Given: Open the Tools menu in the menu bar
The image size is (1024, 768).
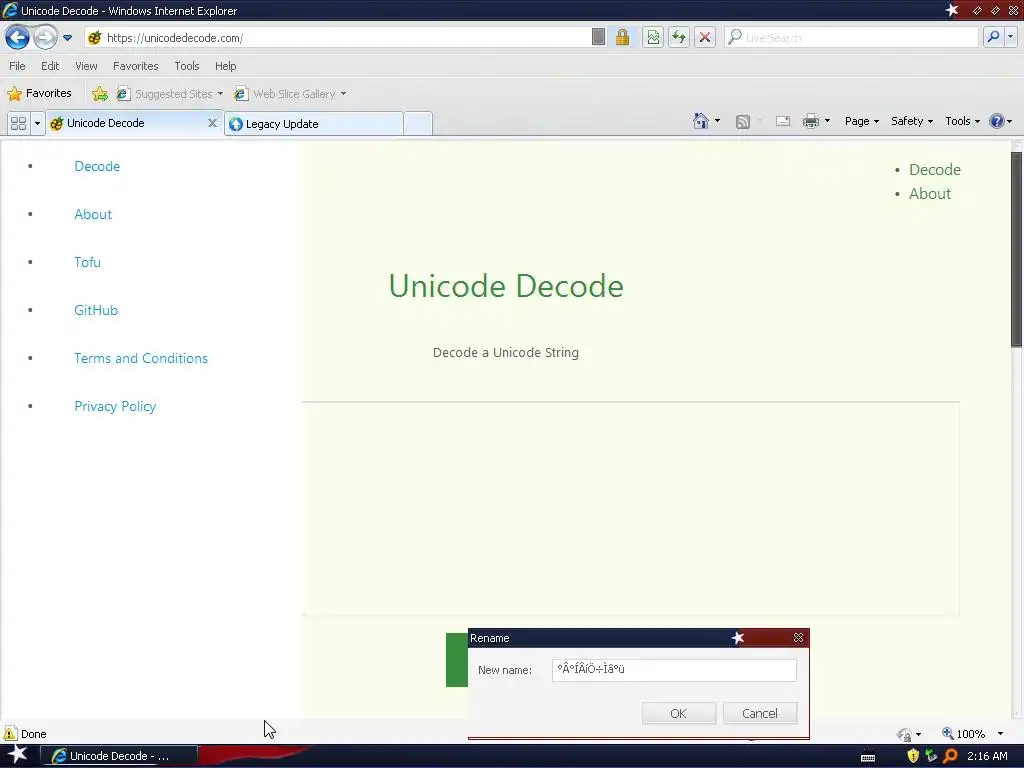Looking at the screenshot, I should [x=187, y=66].
